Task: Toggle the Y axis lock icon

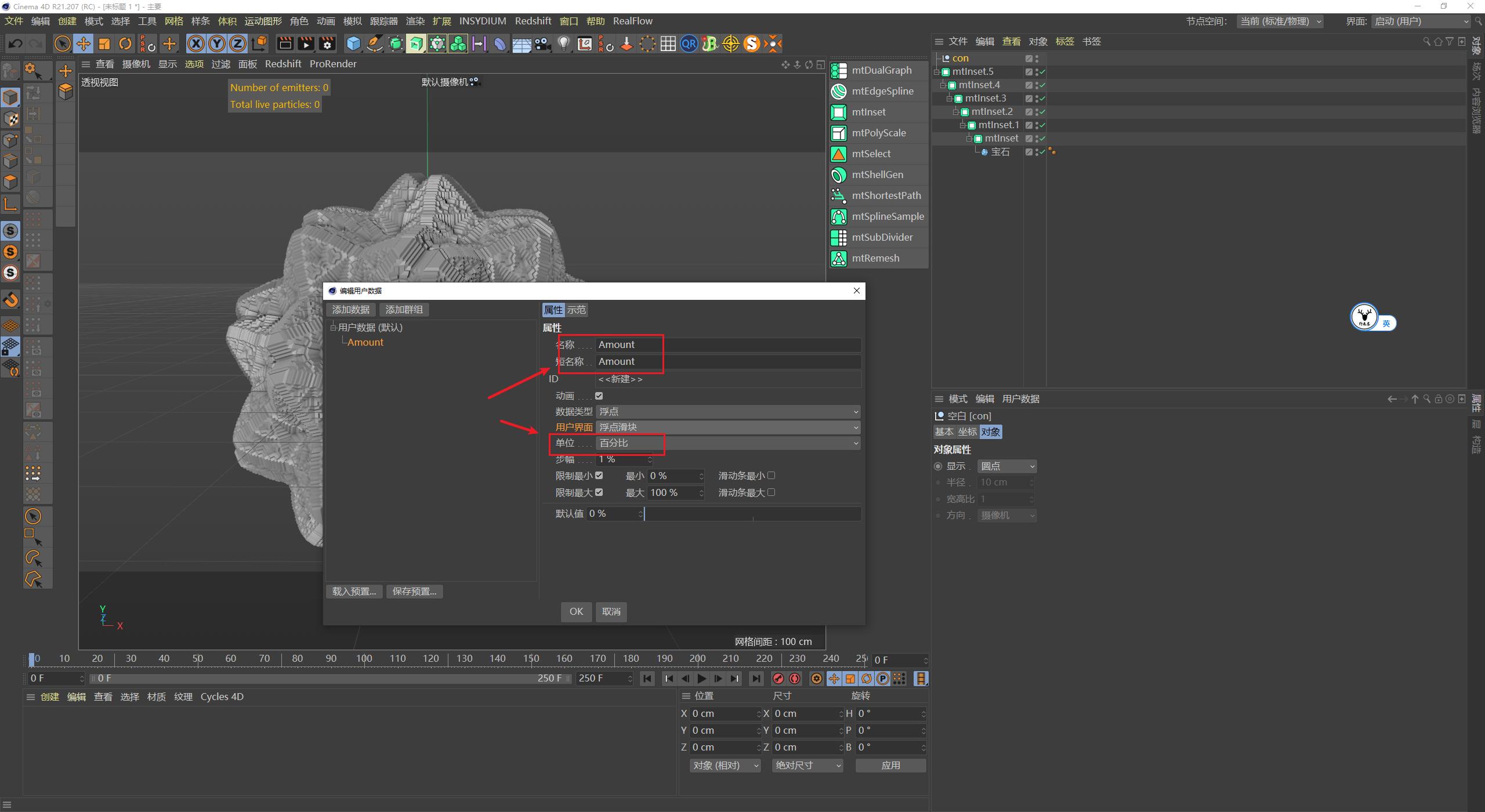Action: 217,43
